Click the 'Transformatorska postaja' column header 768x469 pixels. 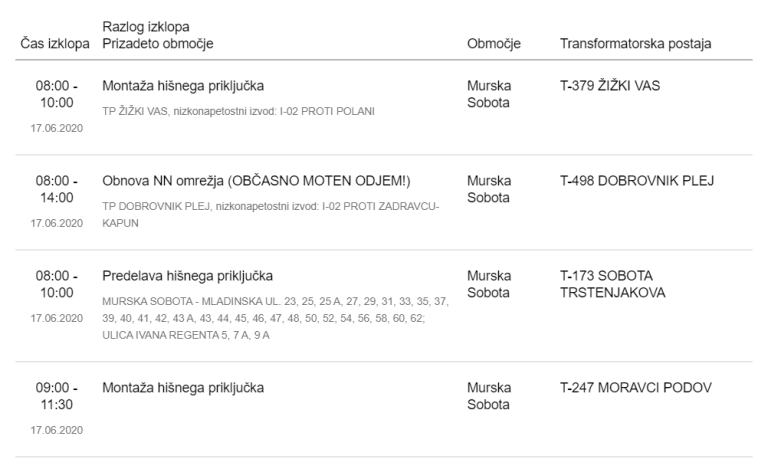click(x=635, y=45)
